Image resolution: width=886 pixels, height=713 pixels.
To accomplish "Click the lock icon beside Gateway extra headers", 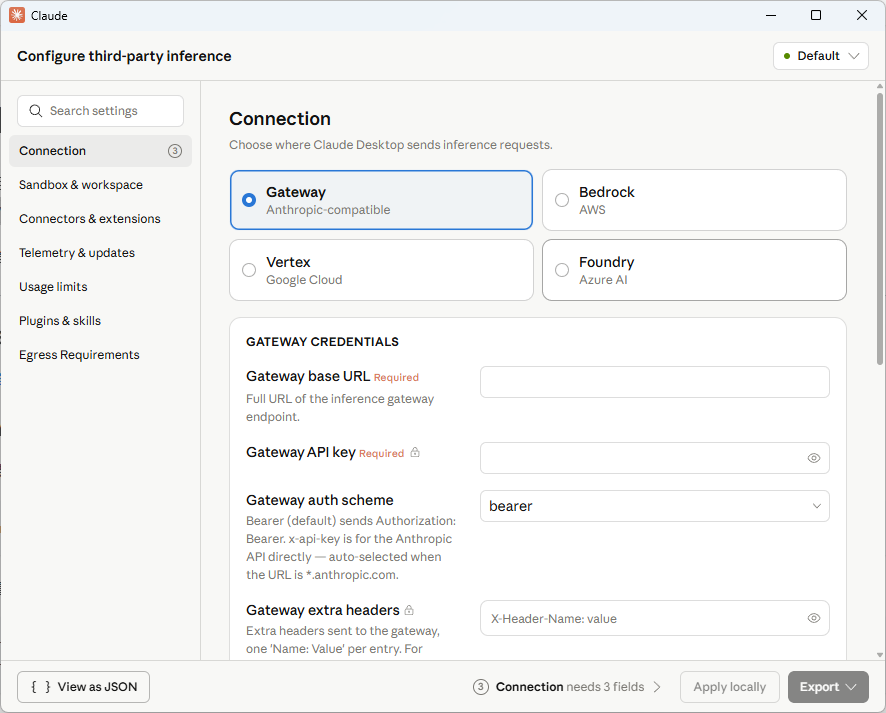I will click(x=409, y=610).
